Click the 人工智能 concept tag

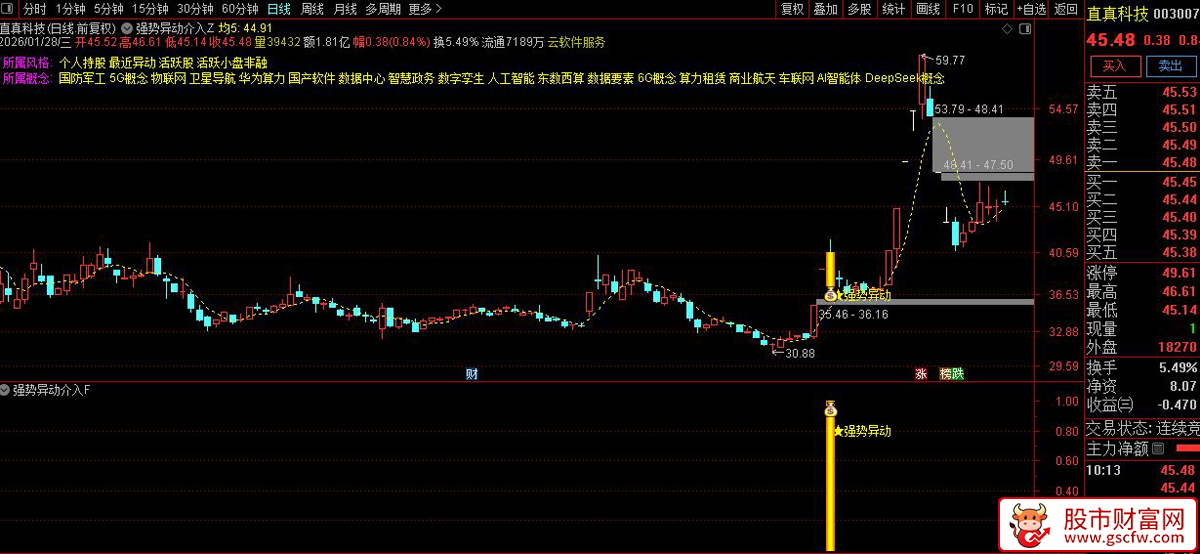tap(511, 77)
